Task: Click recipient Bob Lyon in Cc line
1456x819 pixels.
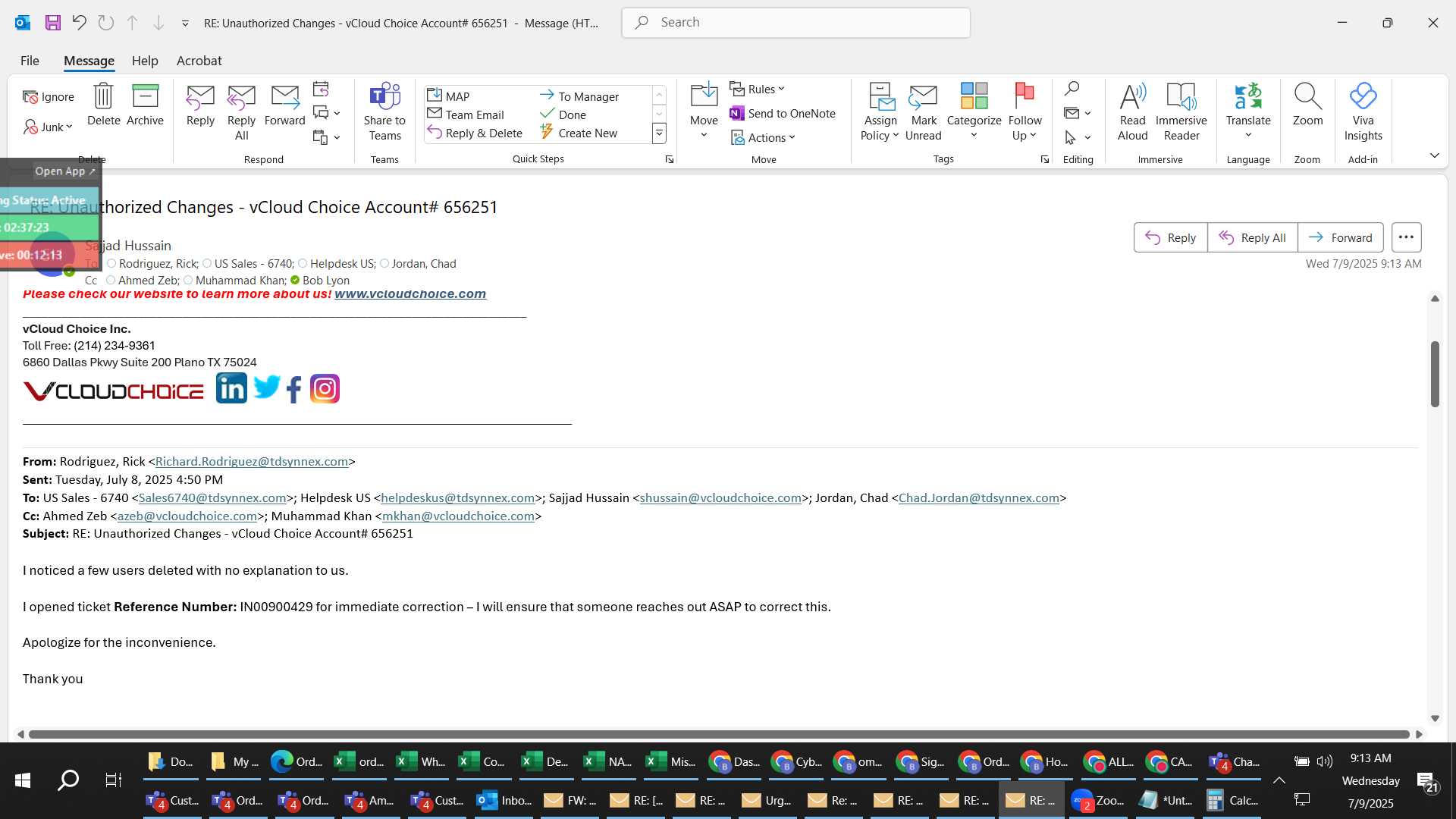Action: (326, 280)
